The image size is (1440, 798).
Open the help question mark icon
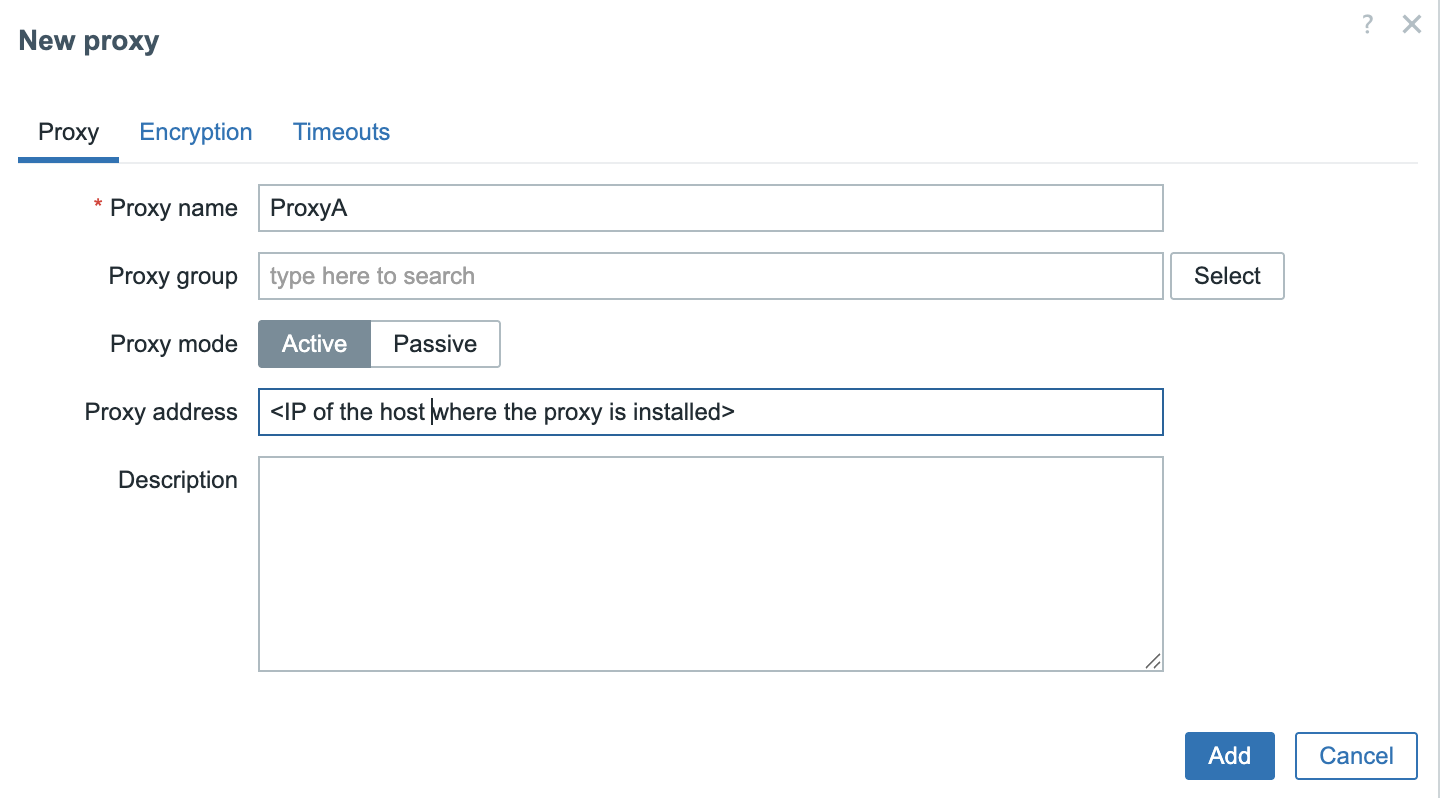point(1367,25)
